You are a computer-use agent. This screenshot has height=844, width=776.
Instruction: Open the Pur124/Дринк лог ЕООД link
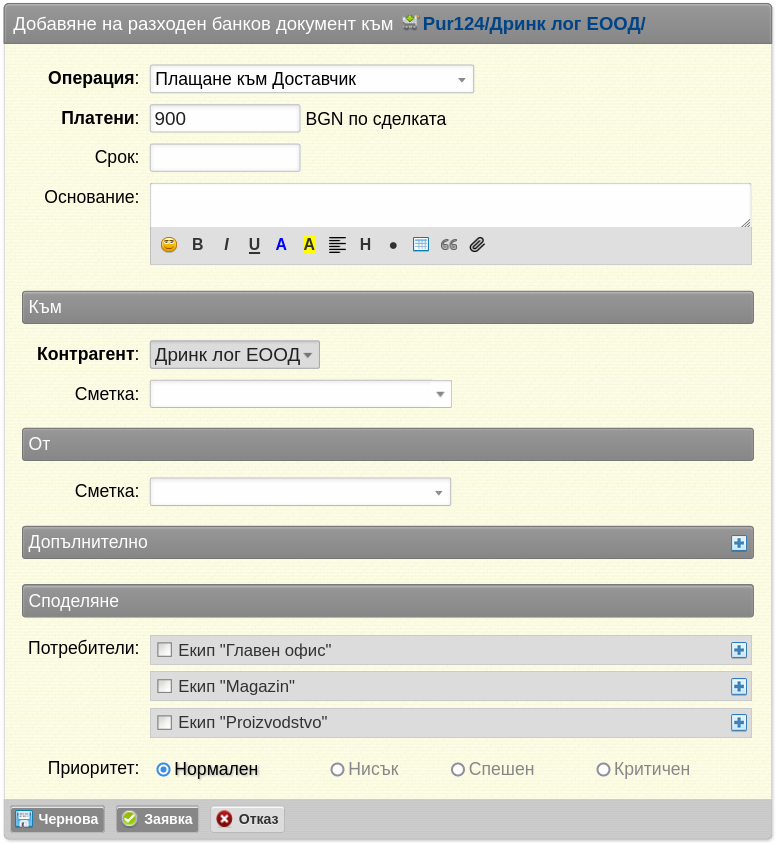pos(533,24)
